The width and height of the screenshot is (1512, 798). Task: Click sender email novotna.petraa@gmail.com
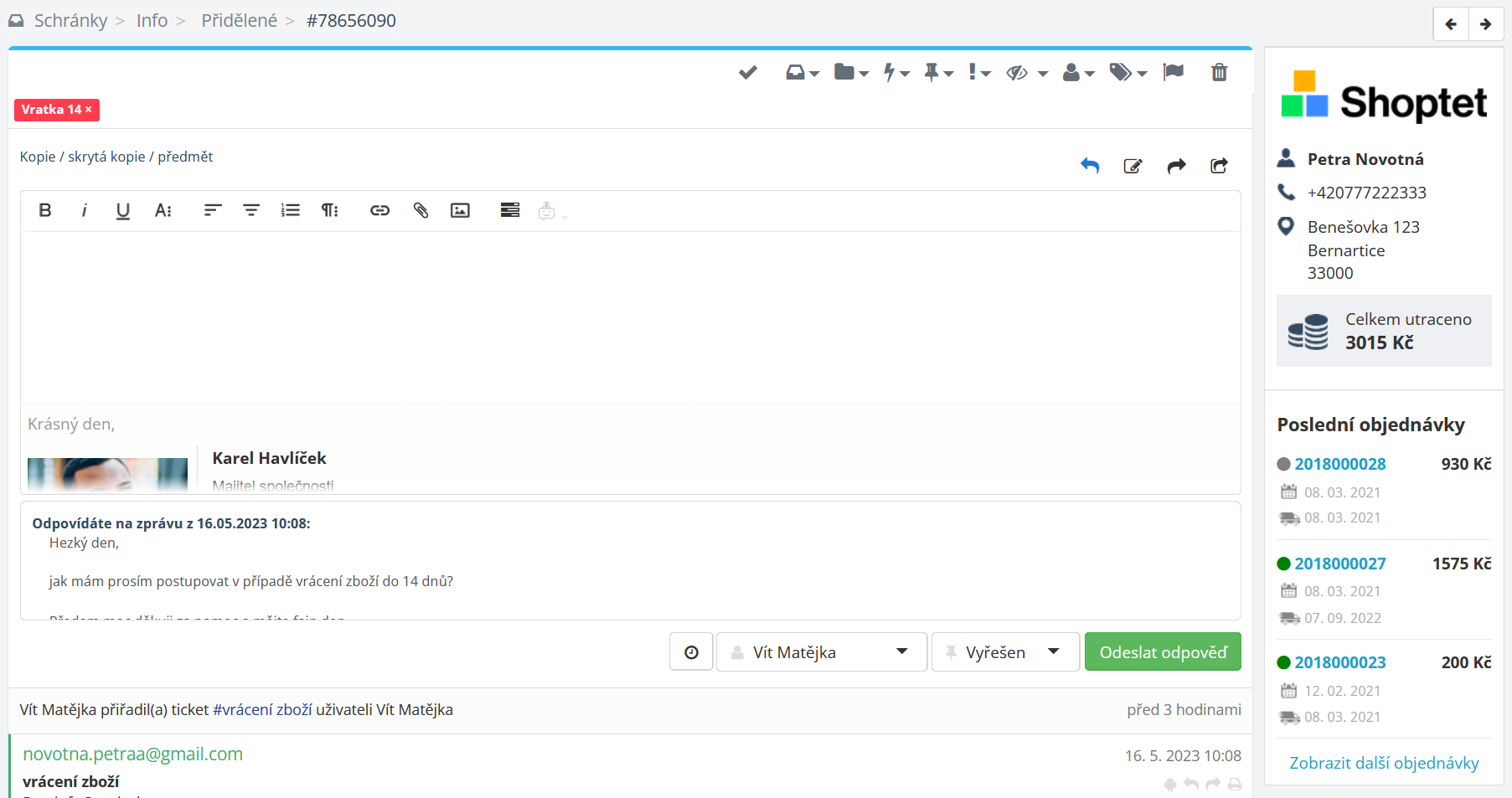pyautogui.click(x=132, y=754)
